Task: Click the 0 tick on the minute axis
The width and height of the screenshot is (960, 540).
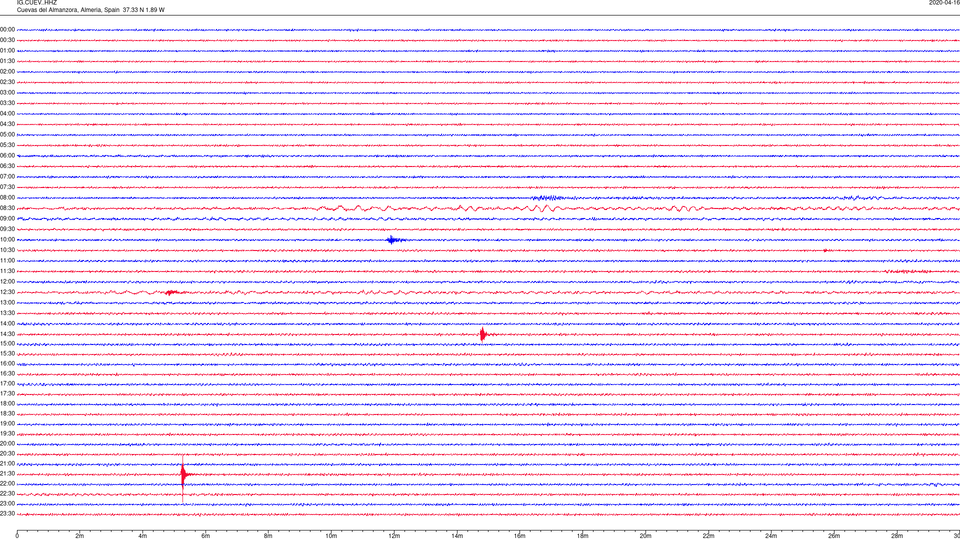Action: 17,536
